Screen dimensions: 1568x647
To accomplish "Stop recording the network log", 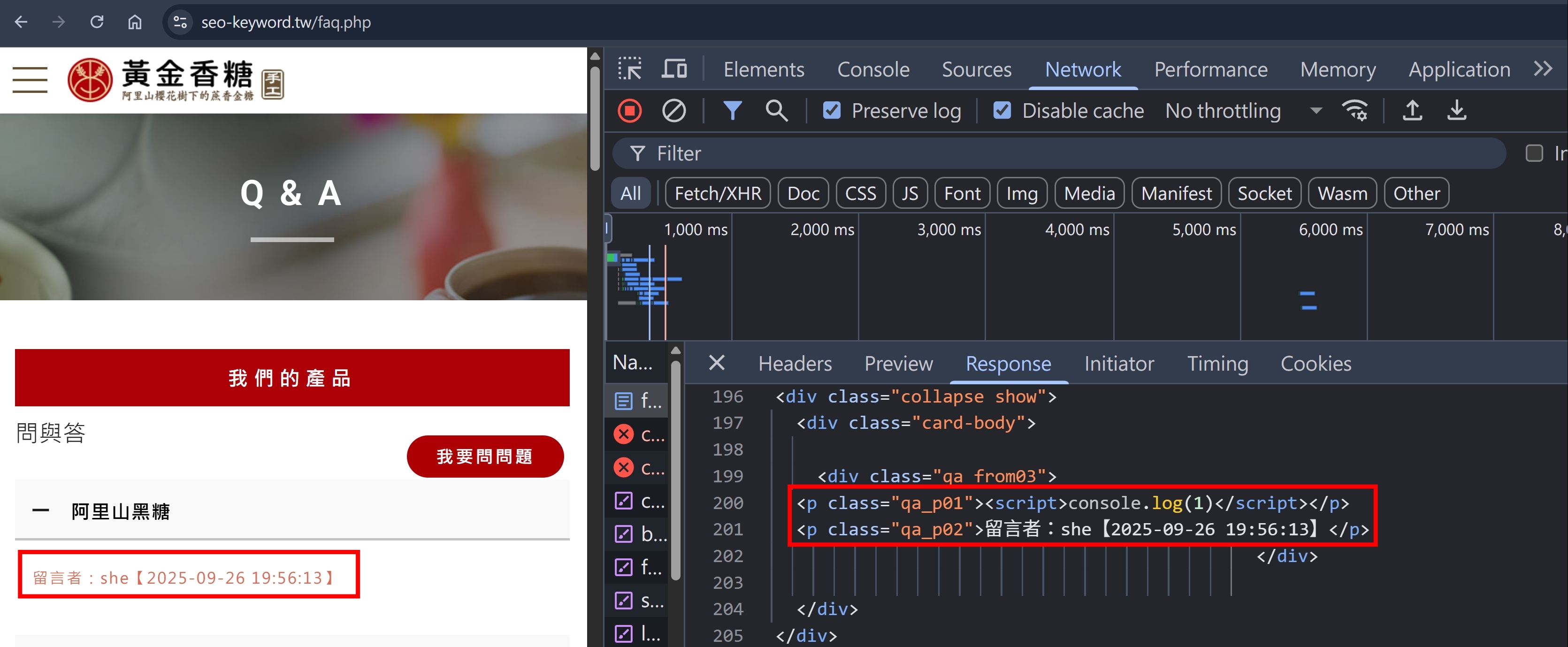I will (x=629, y=111).
